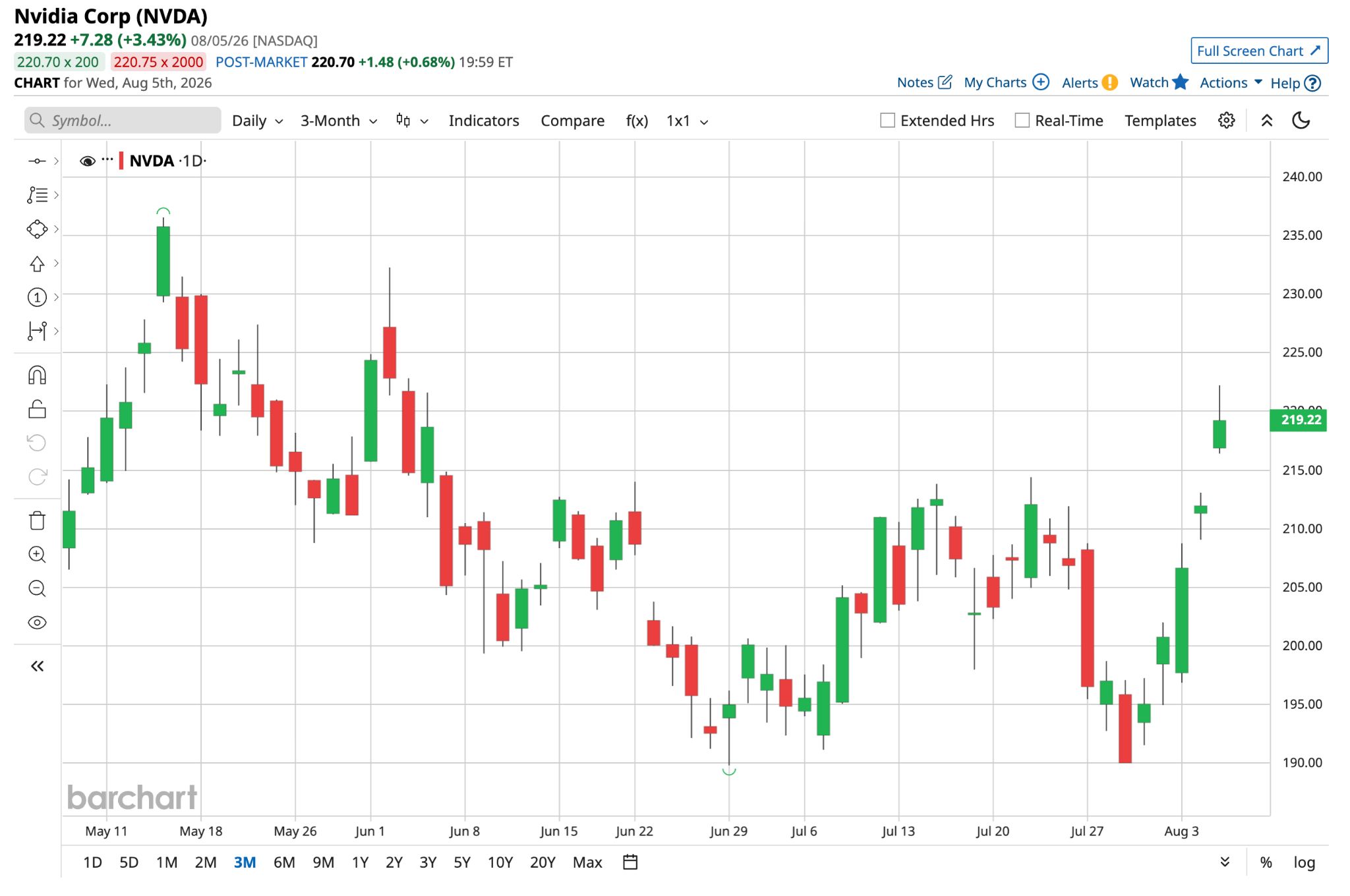This screenshot has height=896, width=1350.
Task: Expand the trend line tool group arrow
Action: point(57,161)
